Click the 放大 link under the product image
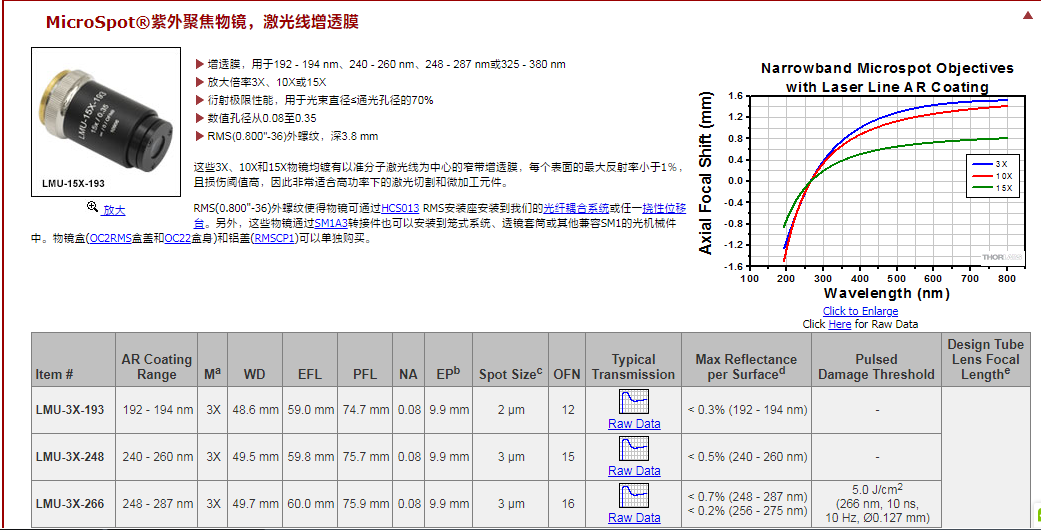The width and height of the screenshot is (1041, 530). tap(114, 210)
